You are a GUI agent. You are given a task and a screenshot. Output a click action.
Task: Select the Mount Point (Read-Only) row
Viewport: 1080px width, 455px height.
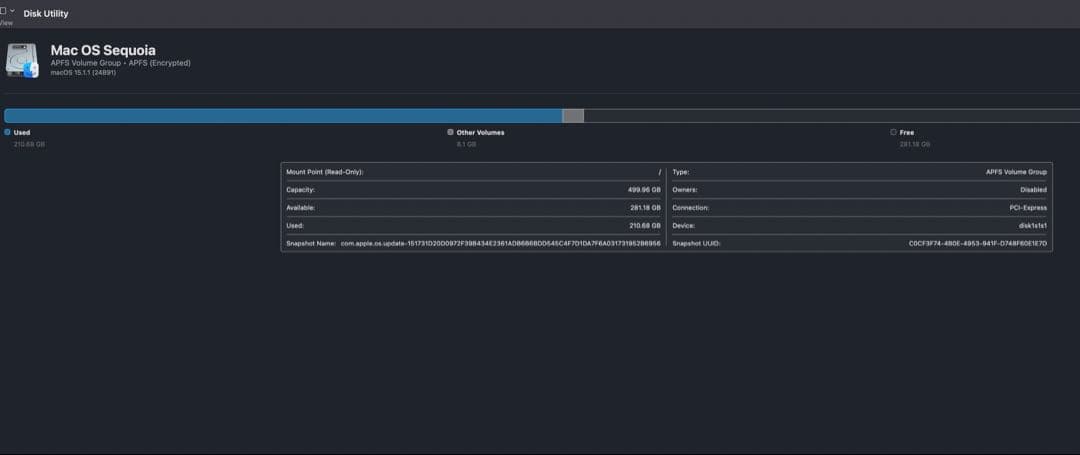pos(473,172)
